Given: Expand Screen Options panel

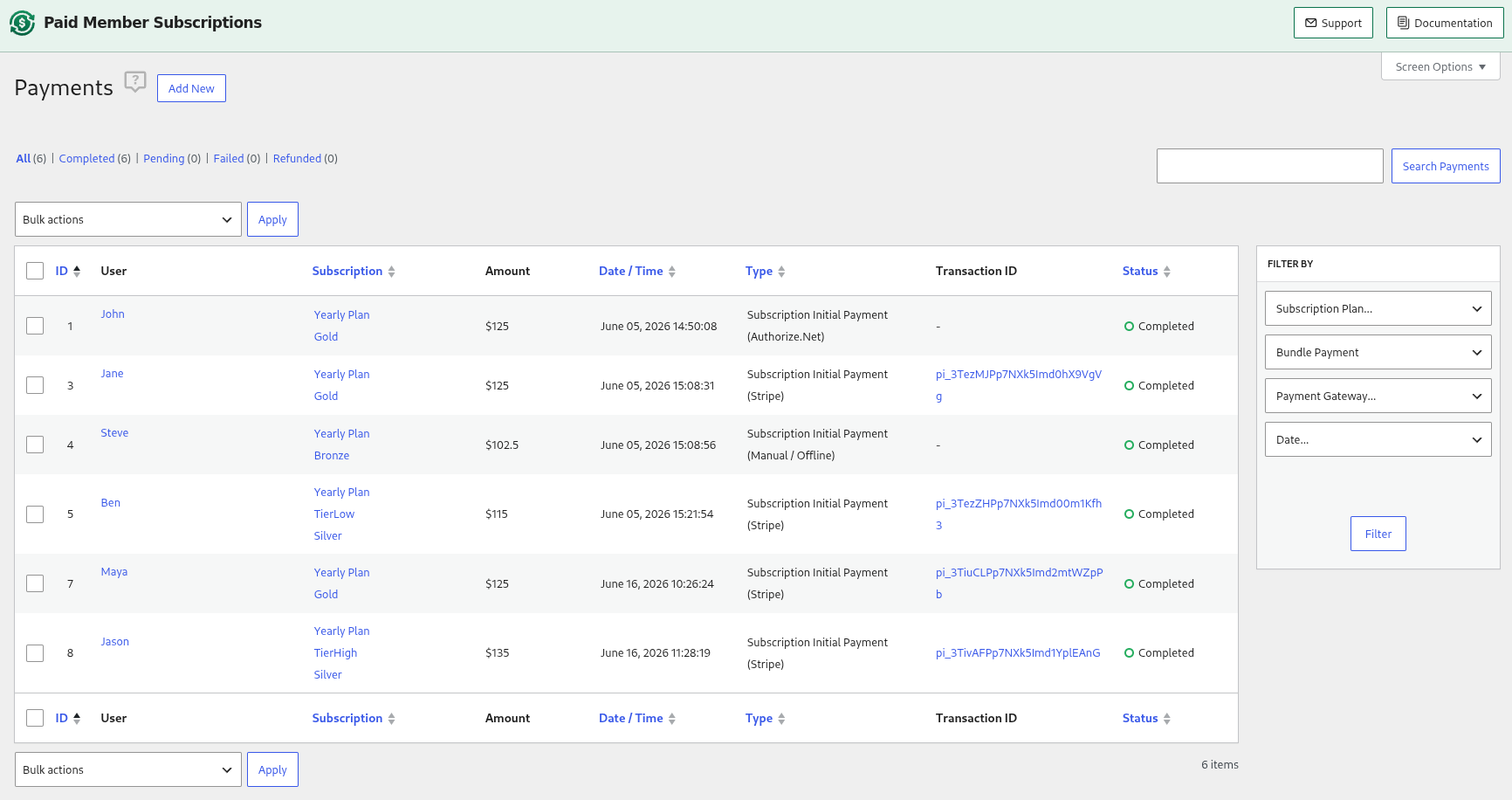Looking at the screenshot, I should [1440, 66].
